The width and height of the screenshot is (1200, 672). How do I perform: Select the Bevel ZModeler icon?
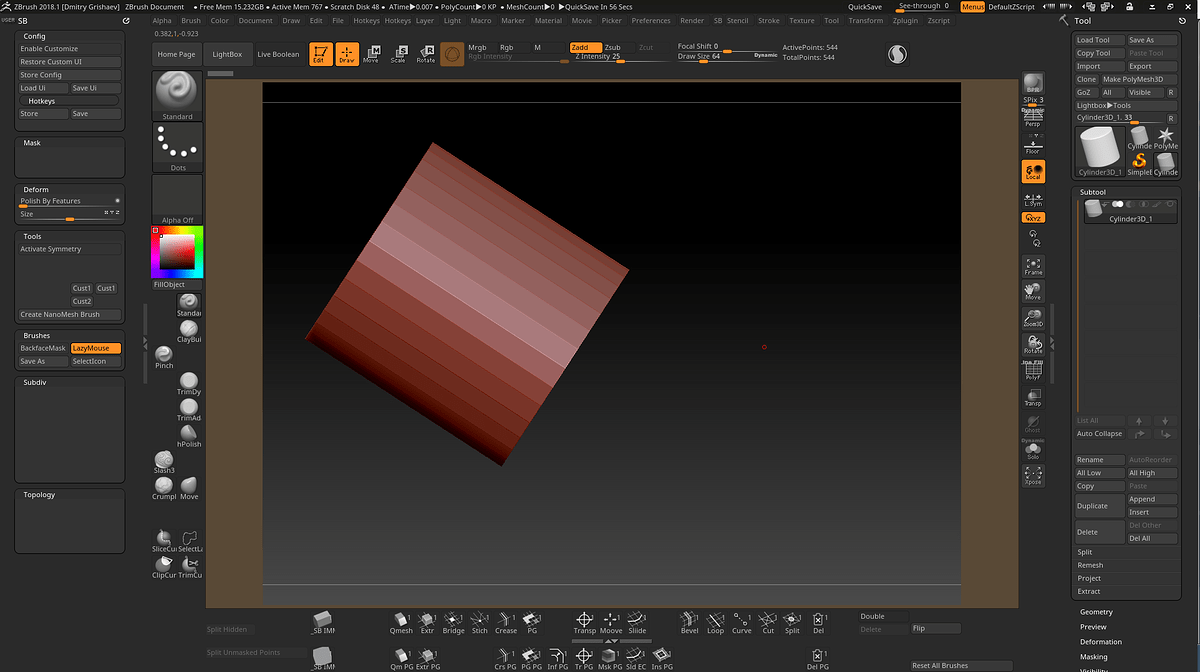click(x=689, y=623)
